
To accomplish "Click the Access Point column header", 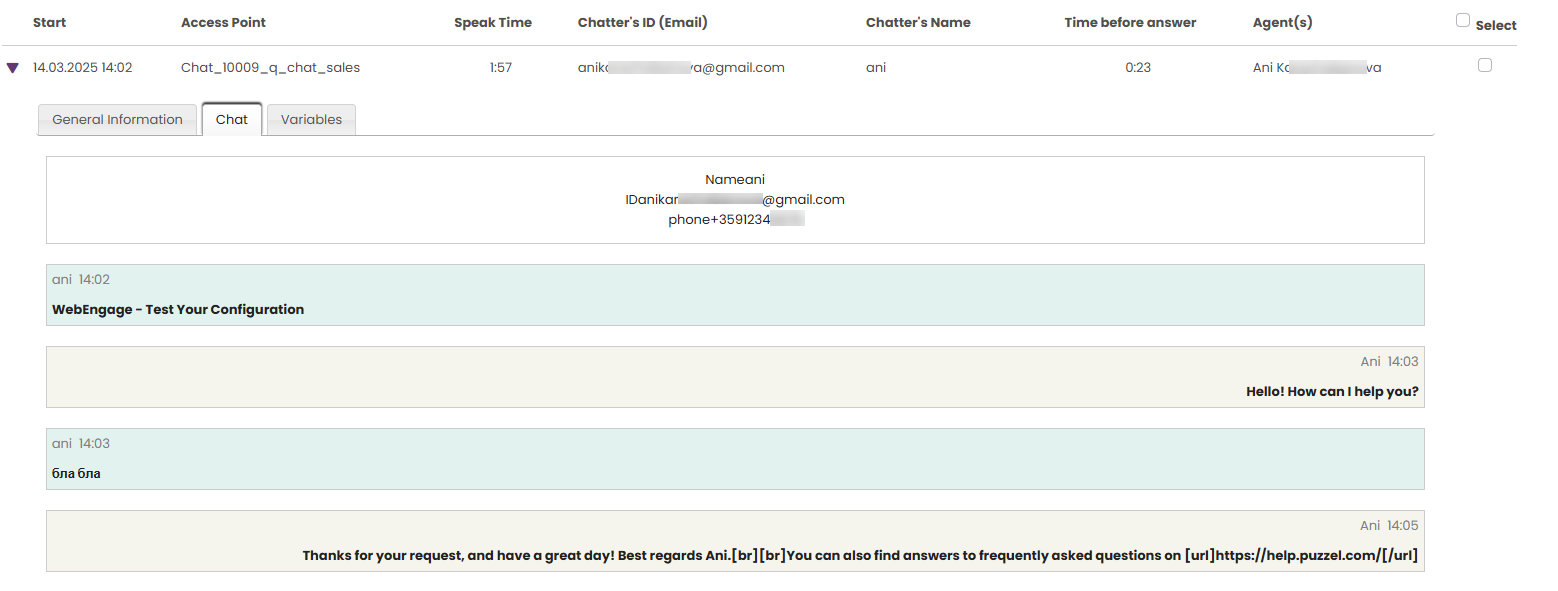I will point(223,22).
